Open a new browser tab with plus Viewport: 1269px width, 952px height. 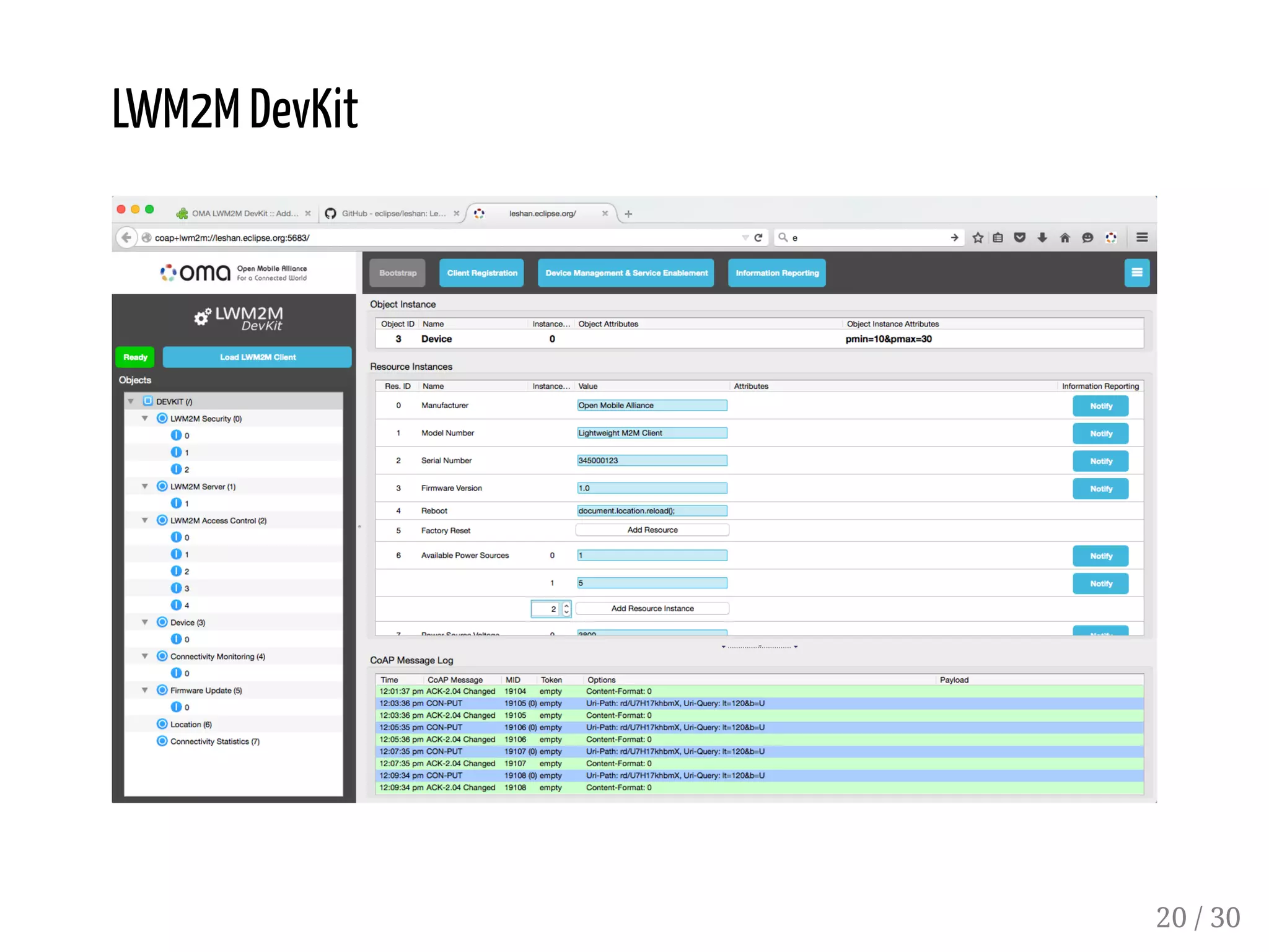(628, 214)
